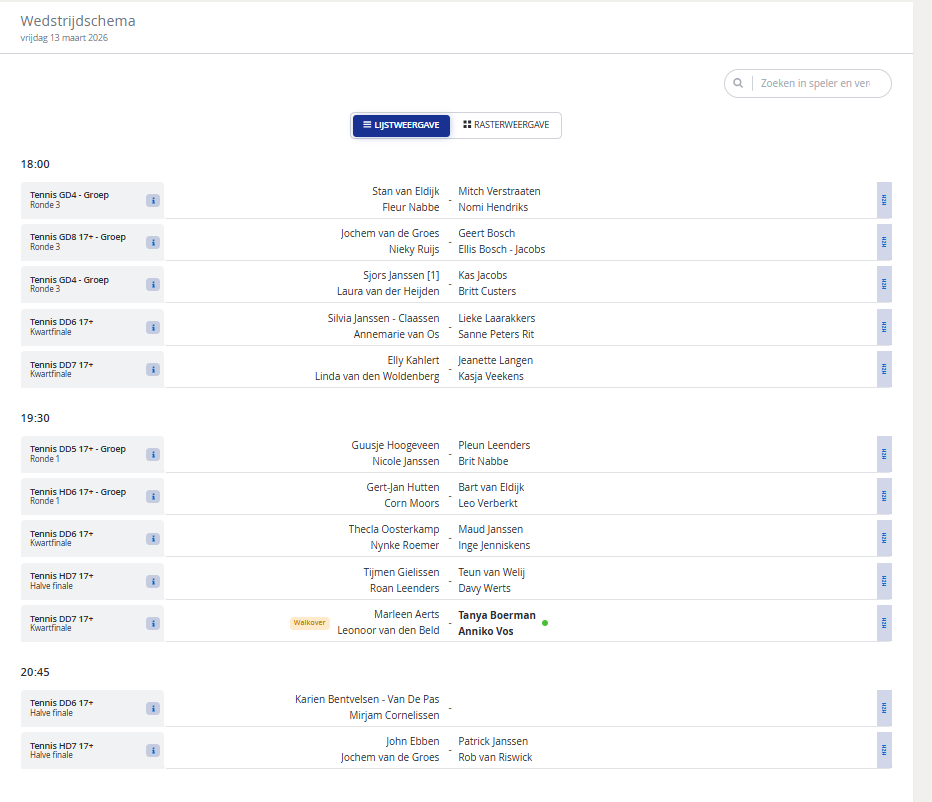
Task: Show info for Tennis DD5 17+ Groep match
Action: click(x=153, y=454)
